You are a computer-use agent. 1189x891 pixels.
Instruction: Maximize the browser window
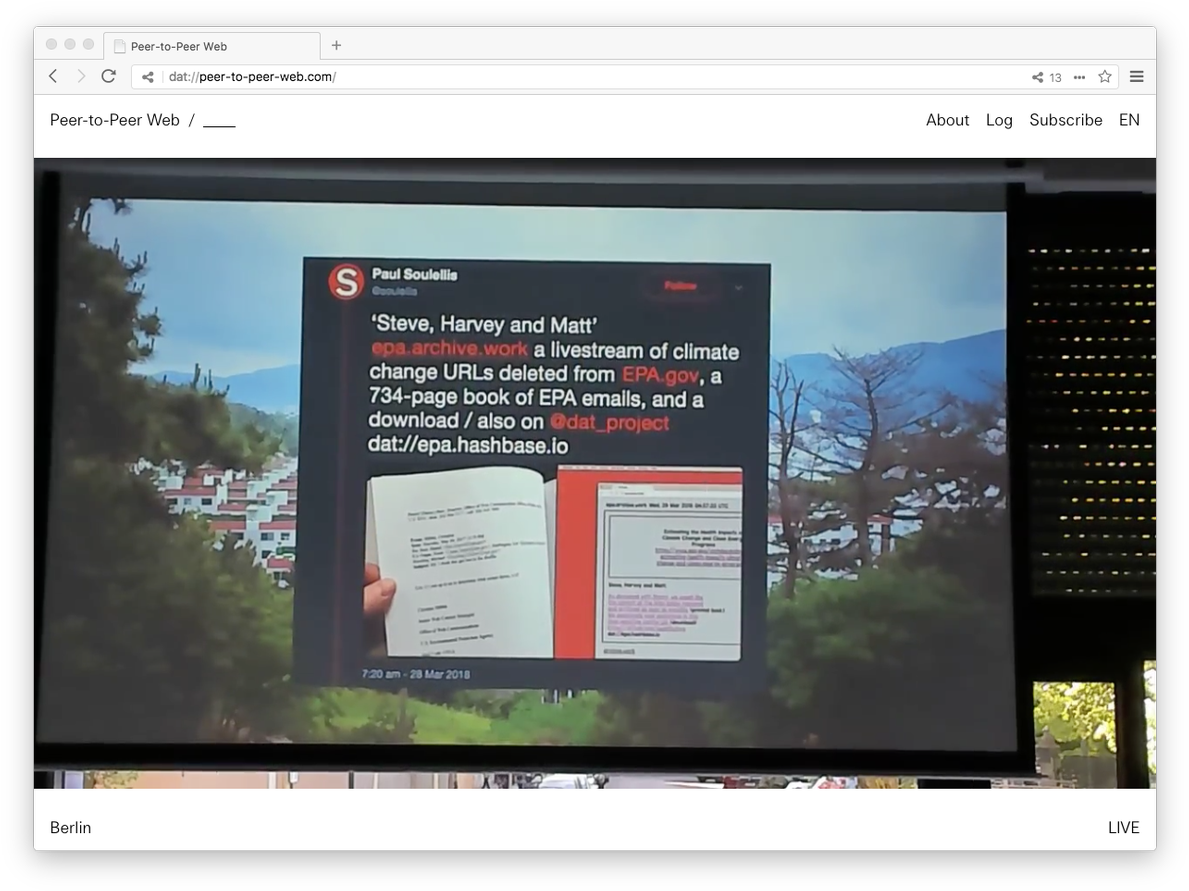tap(88, 44)
